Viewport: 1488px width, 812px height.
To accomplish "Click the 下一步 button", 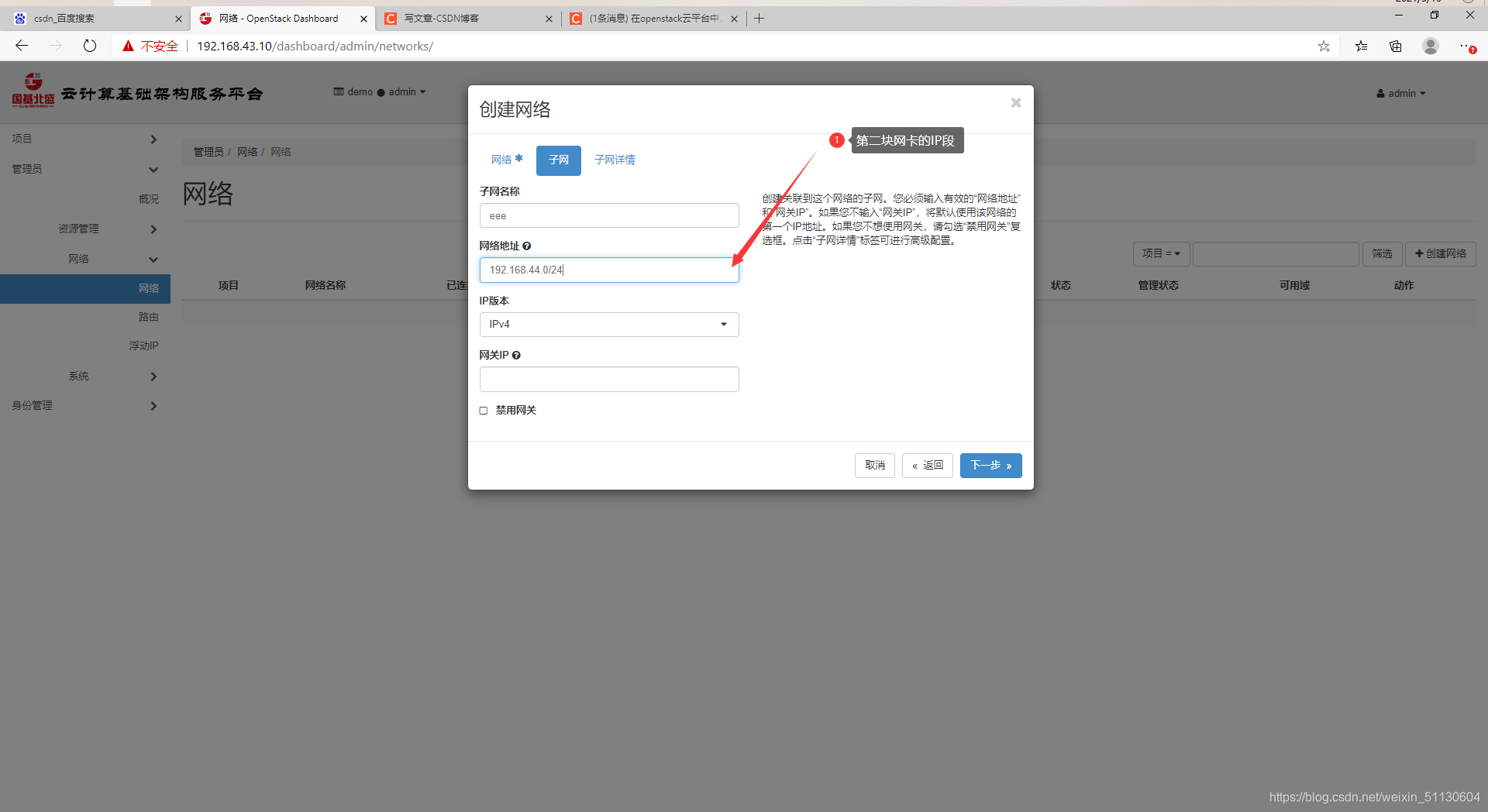I will (990, 466).
